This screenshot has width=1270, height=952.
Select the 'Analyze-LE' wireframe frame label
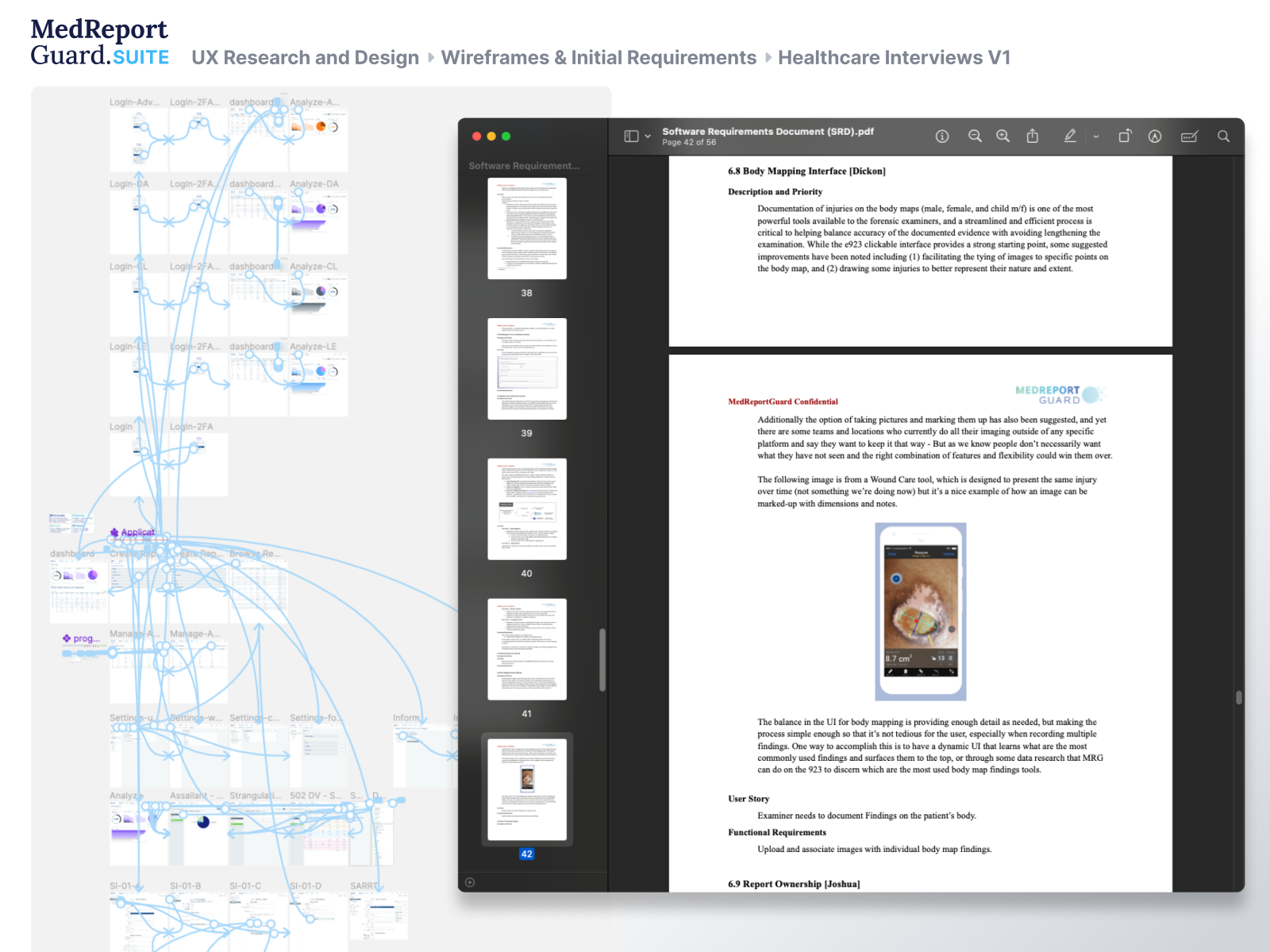click(314, 347)
